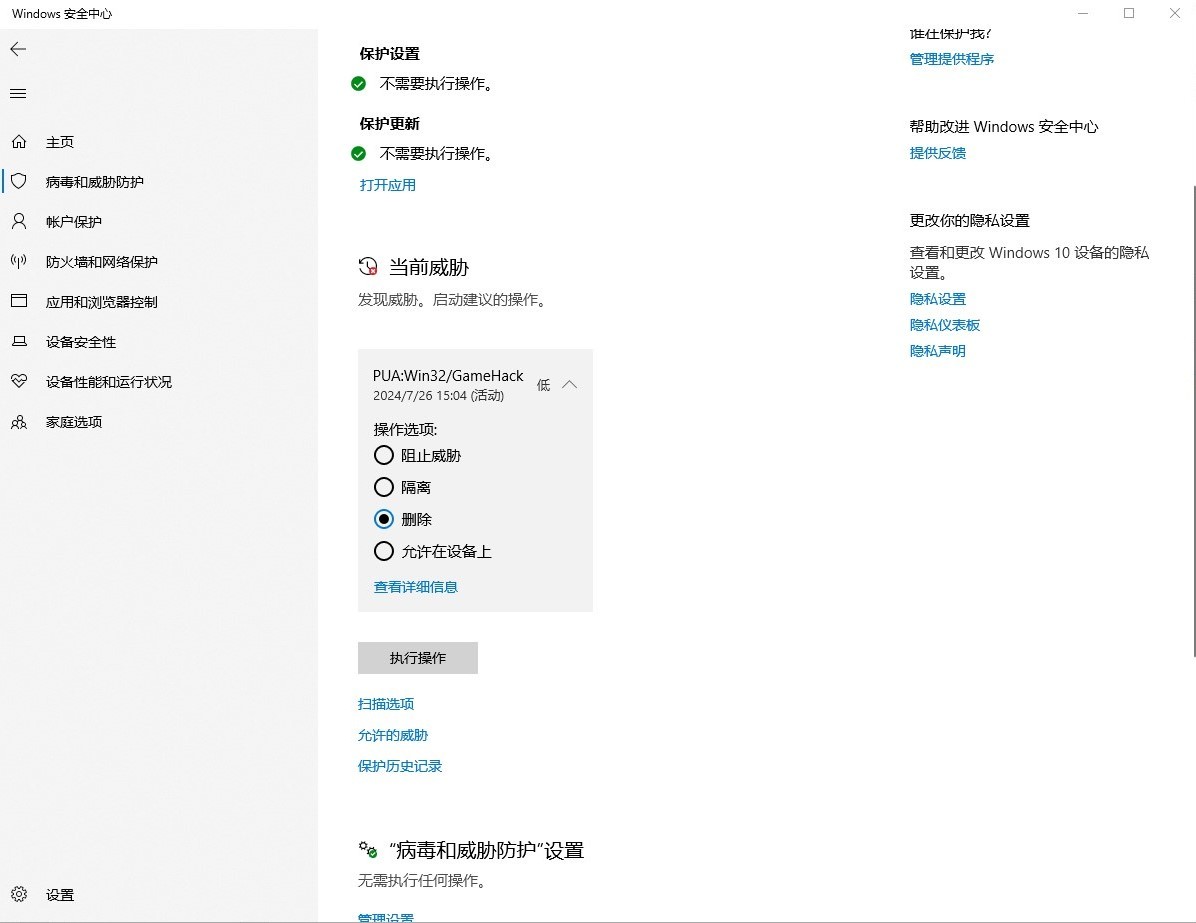Click the green checkmark under 保护设置
1196x923 pixels.
[358, 84]
